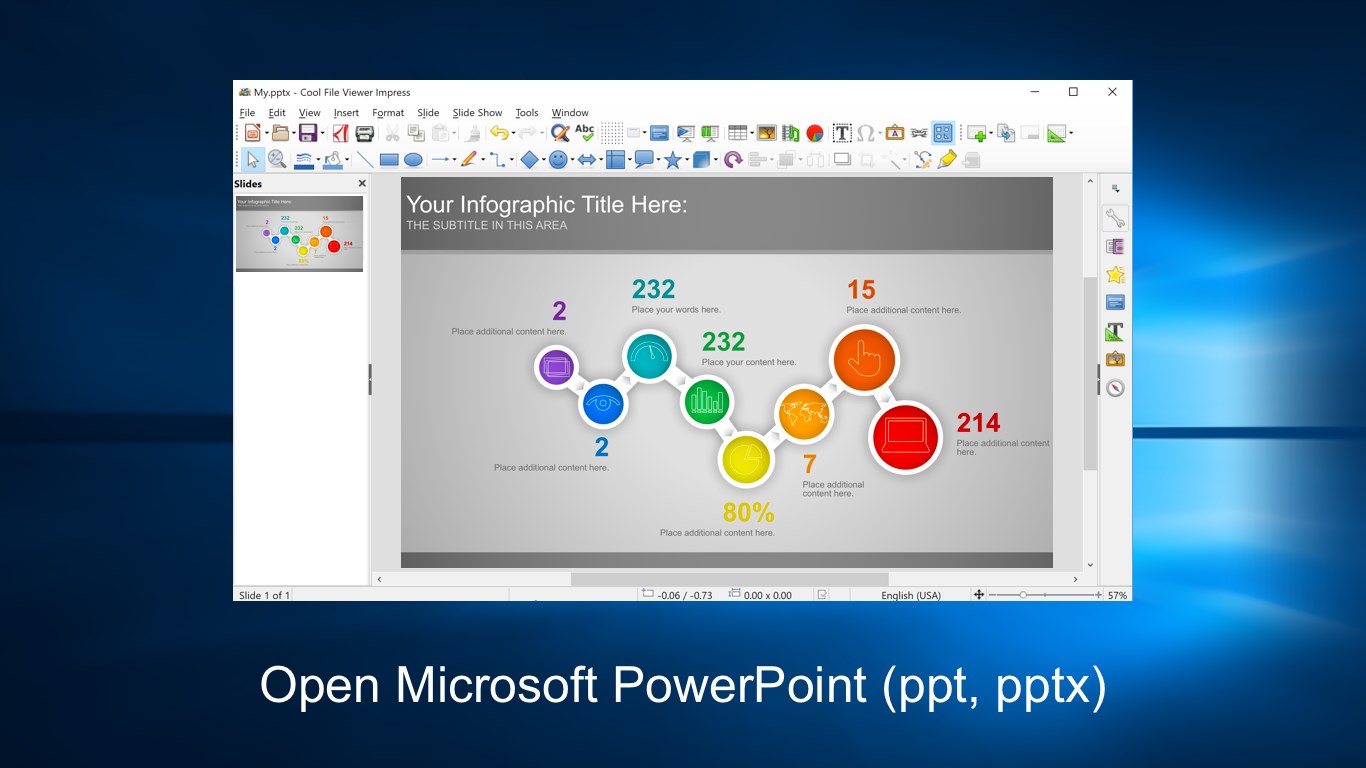This screenshot has width=1366, height=768.
Task: Toggle the Shadow icon
Action: click(x=843, y=160)
